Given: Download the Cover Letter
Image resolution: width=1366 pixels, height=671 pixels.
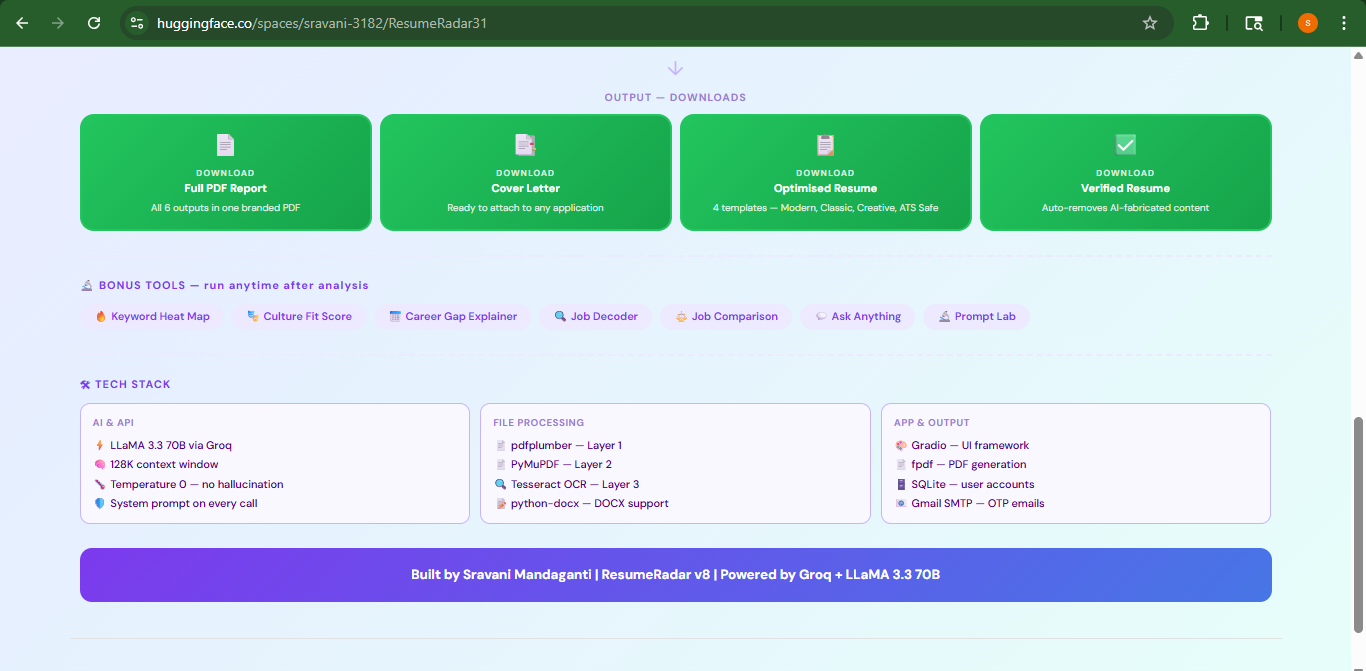Looking at the screenshot, I should 526,172.
